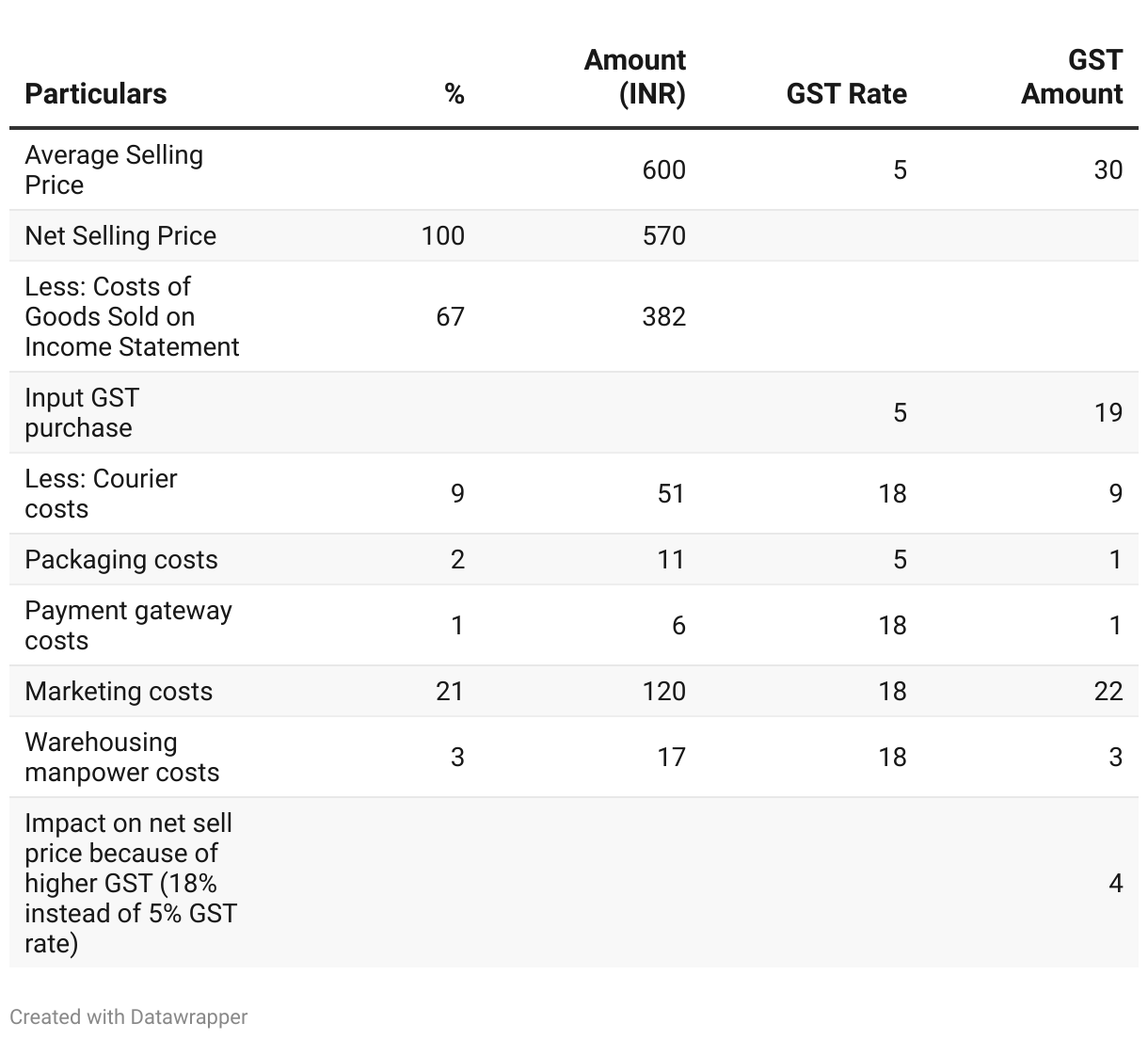Select the Input GST purchase row label
Viewport: 1148px width, 1039px height.
tap(82, 412)
